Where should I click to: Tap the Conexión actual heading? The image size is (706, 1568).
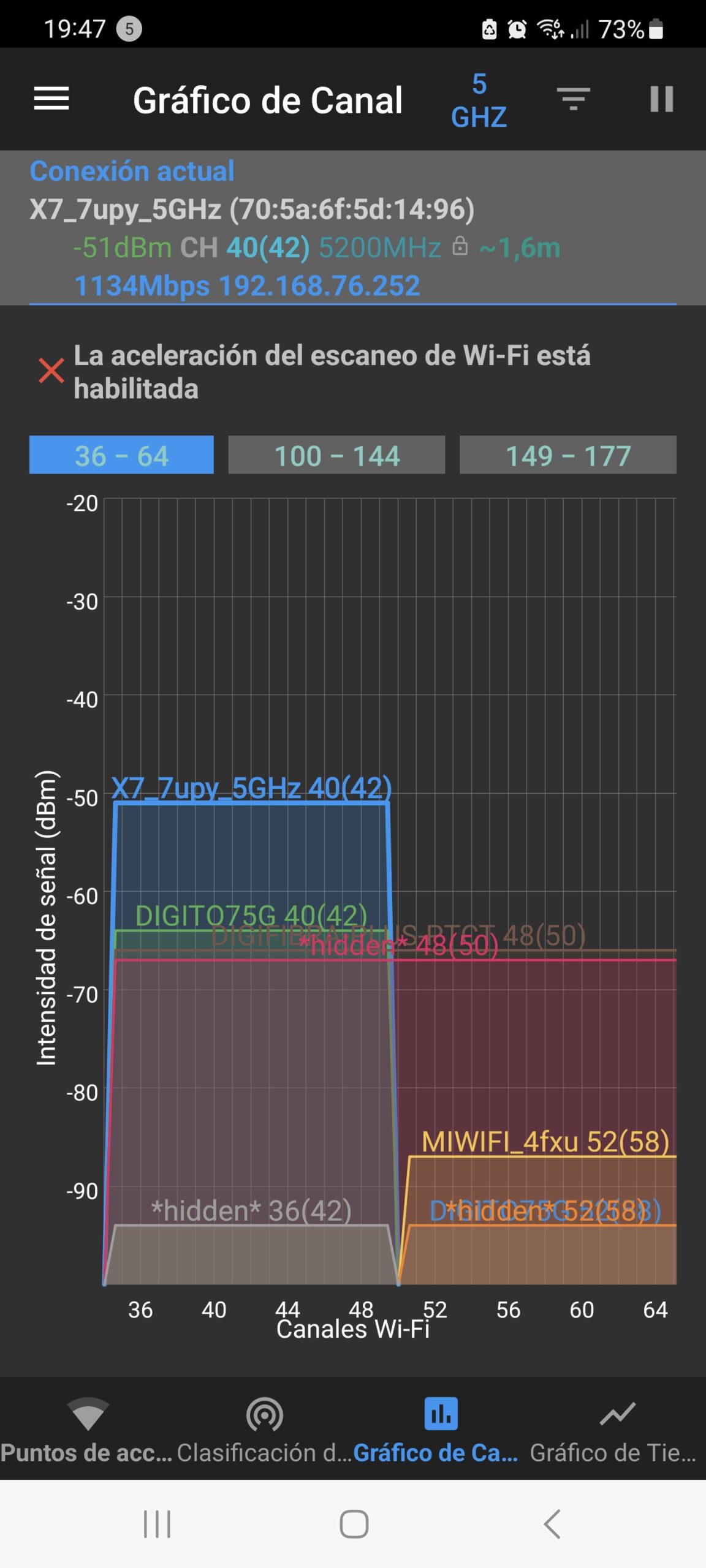tap(132, 171)
